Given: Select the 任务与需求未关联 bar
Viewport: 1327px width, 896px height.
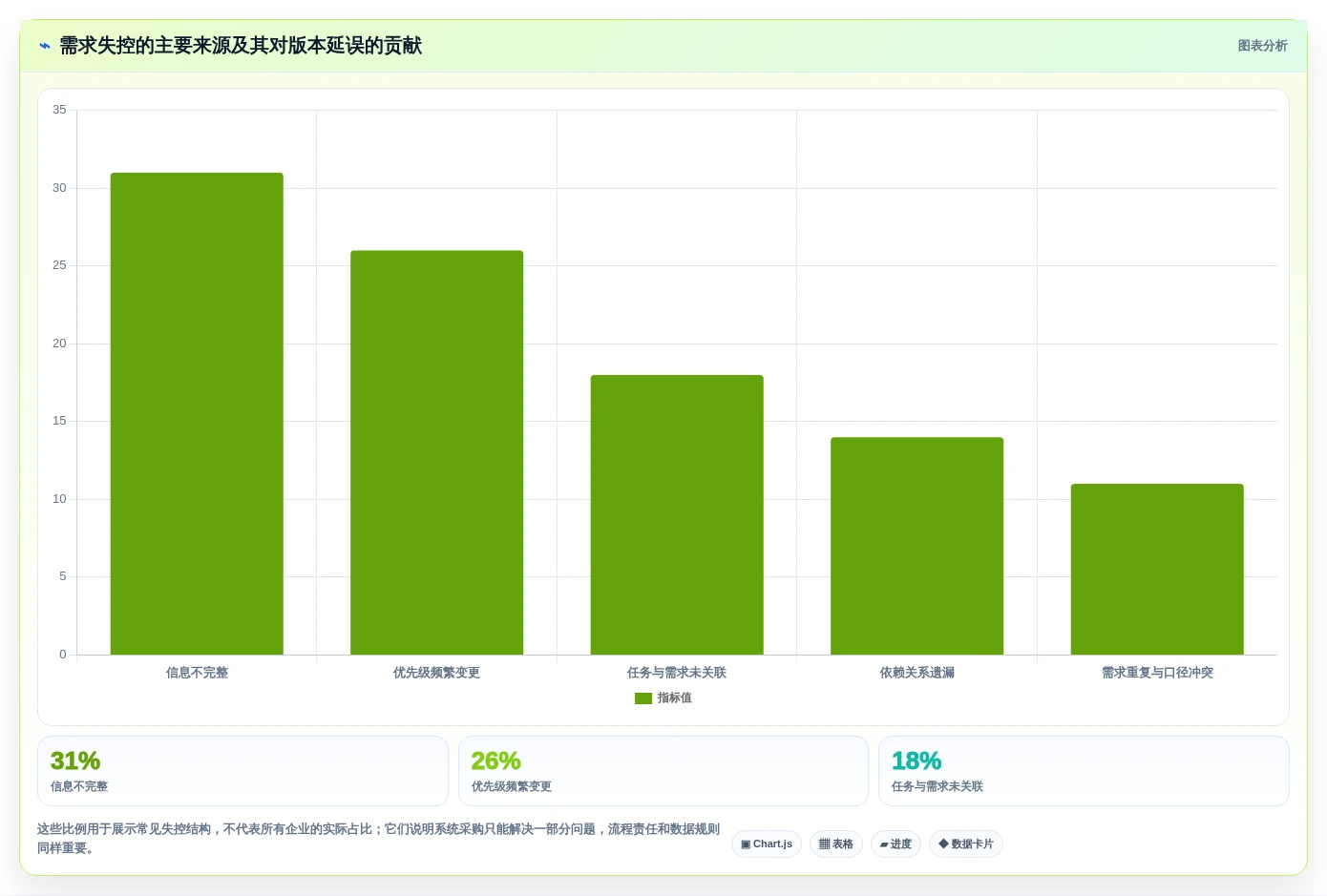Looking at the screenshot, I should pos(677,514).
